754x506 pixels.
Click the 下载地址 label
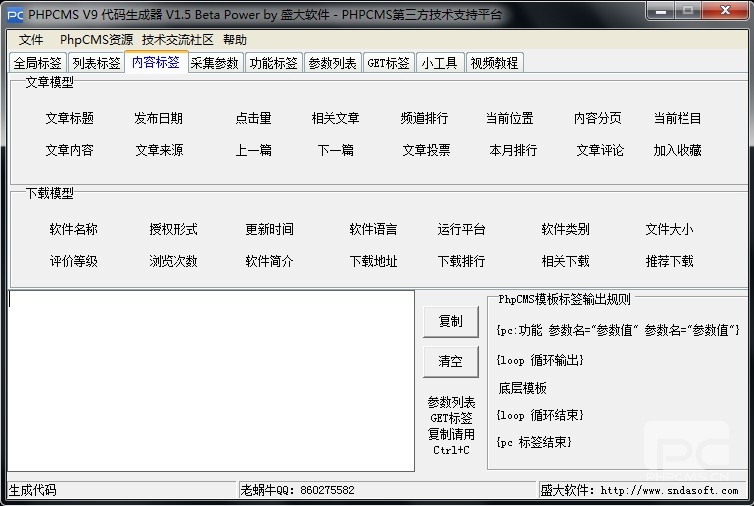pyautogui.click(x=374, y=262)
